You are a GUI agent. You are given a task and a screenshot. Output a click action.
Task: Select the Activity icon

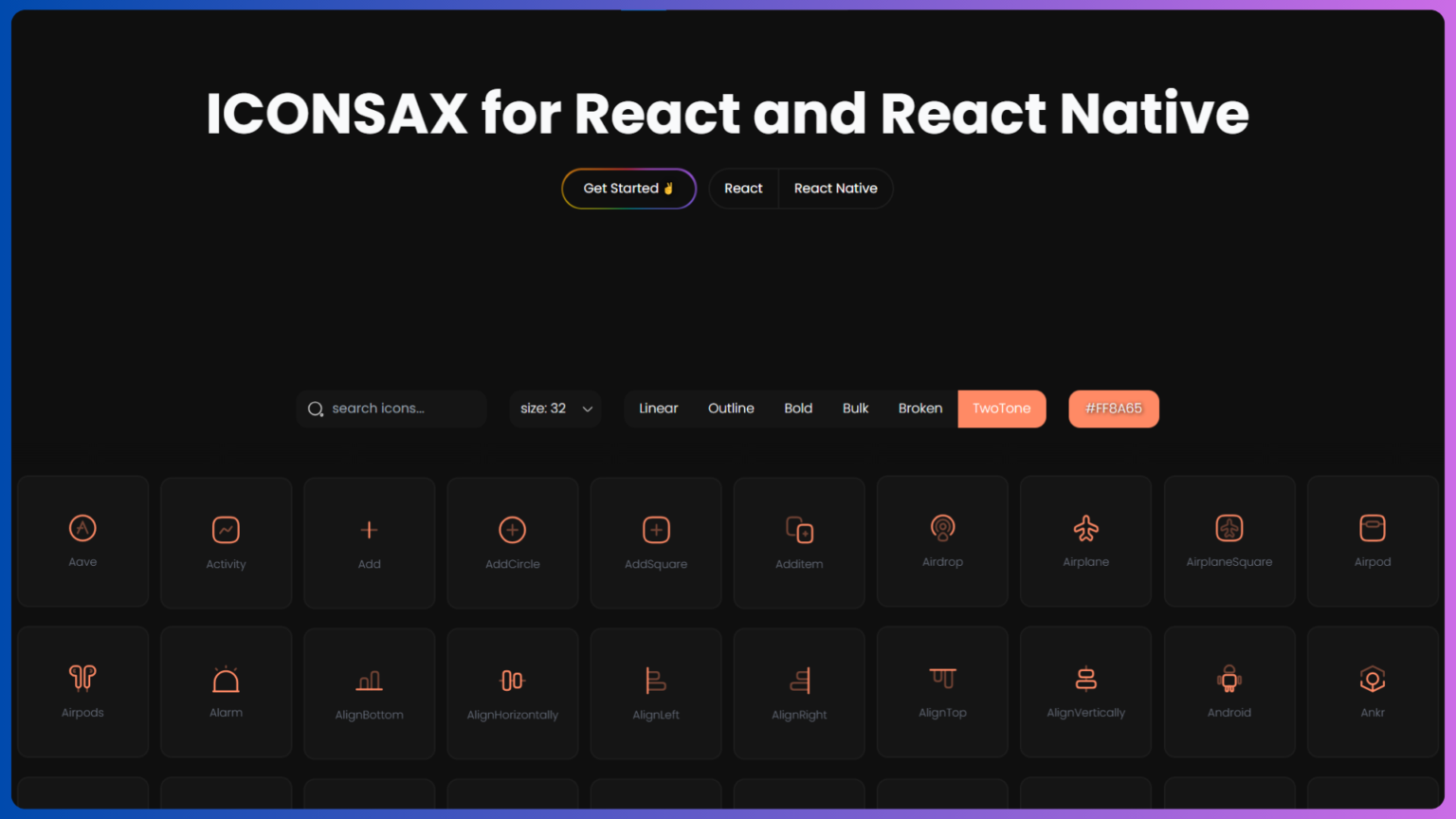[x=226, y=541]
